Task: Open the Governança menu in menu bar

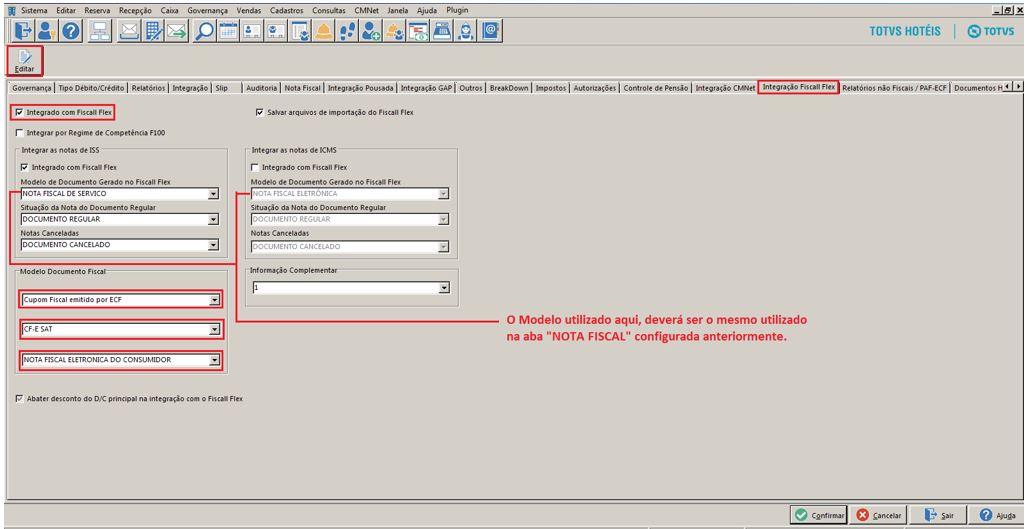Action: tap(207, 11)
